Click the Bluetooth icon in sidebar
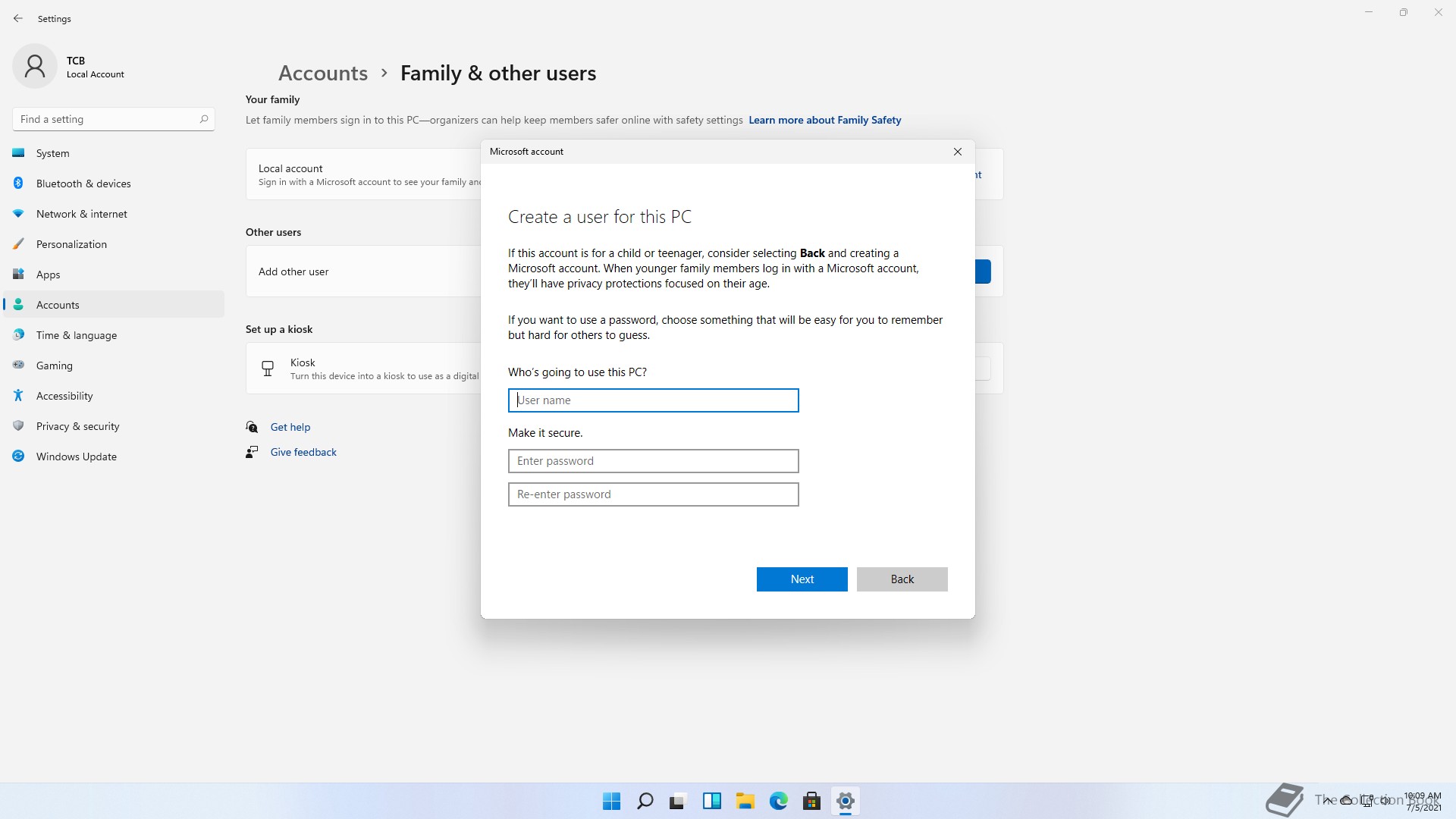Viewport: 1456px width, 819px height. click(18, 184)
